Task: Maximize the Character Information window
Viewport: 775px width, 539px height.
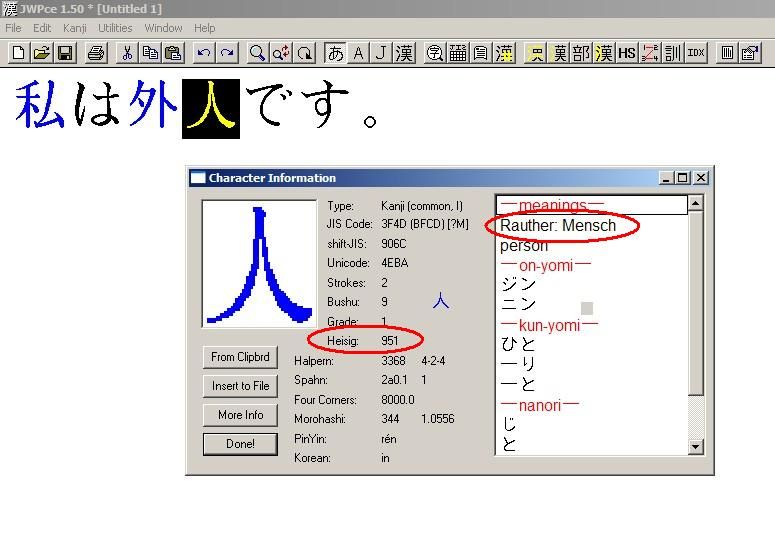Action: pos(683,178)
